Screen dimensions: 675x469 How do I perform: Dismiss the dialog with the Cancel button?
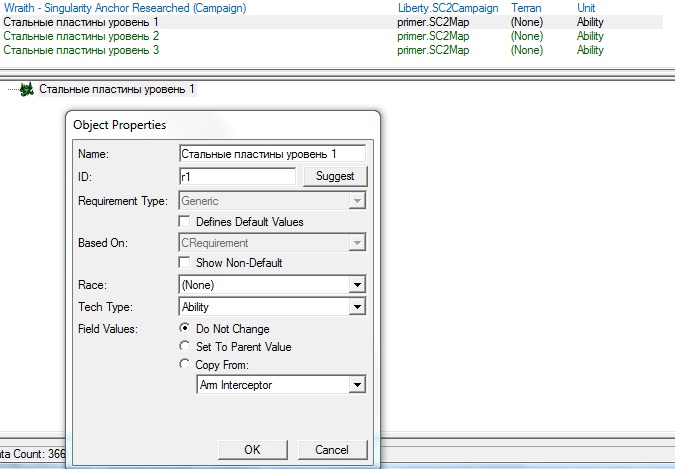coord(332,450)
